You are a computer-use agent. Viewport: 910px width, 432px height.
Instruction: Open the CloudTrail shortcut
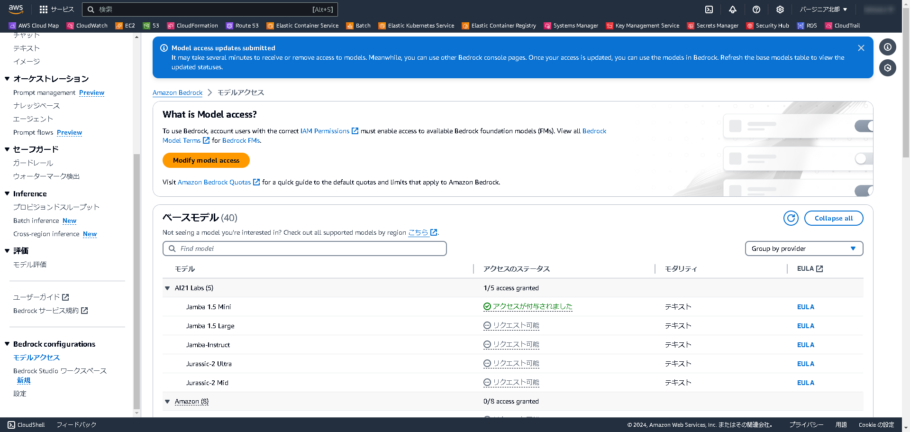[842, 26]
